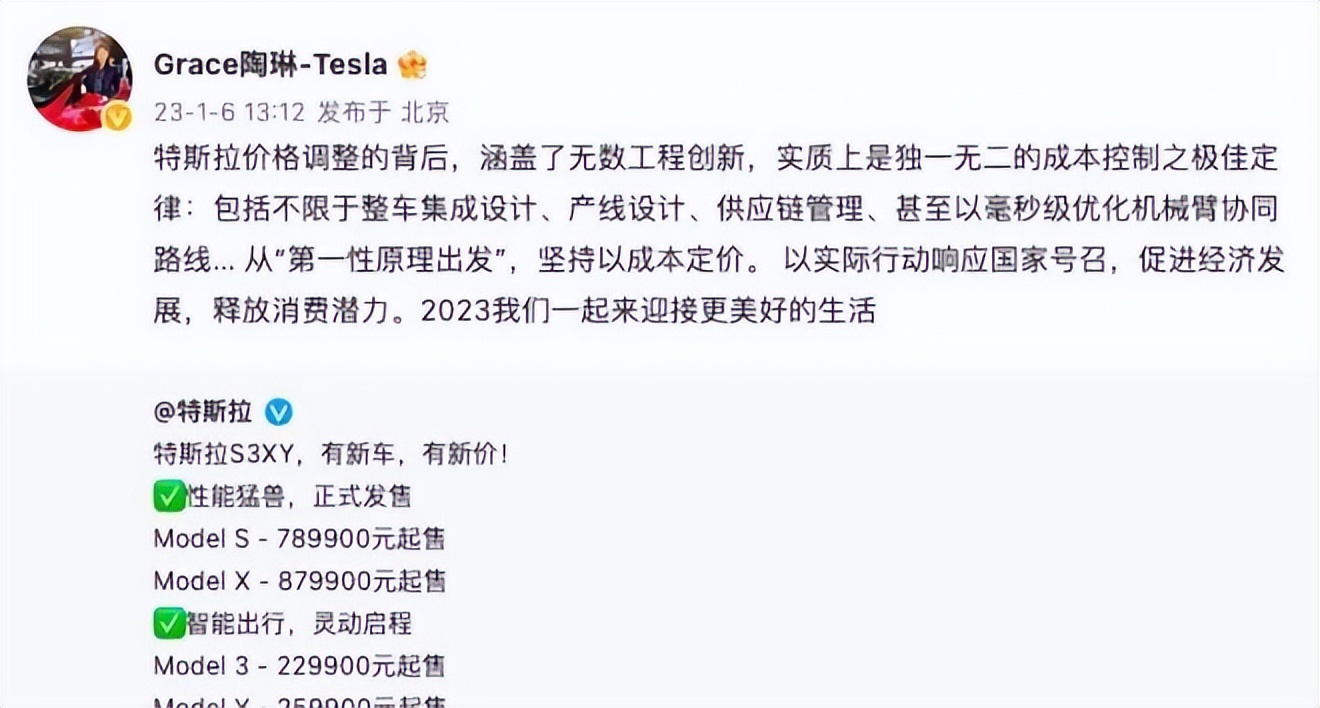This screenshot has width=1320, height=708.
Task: Click the blue verified badge beside @特斯拉
Action: click(x=278, y=412)
